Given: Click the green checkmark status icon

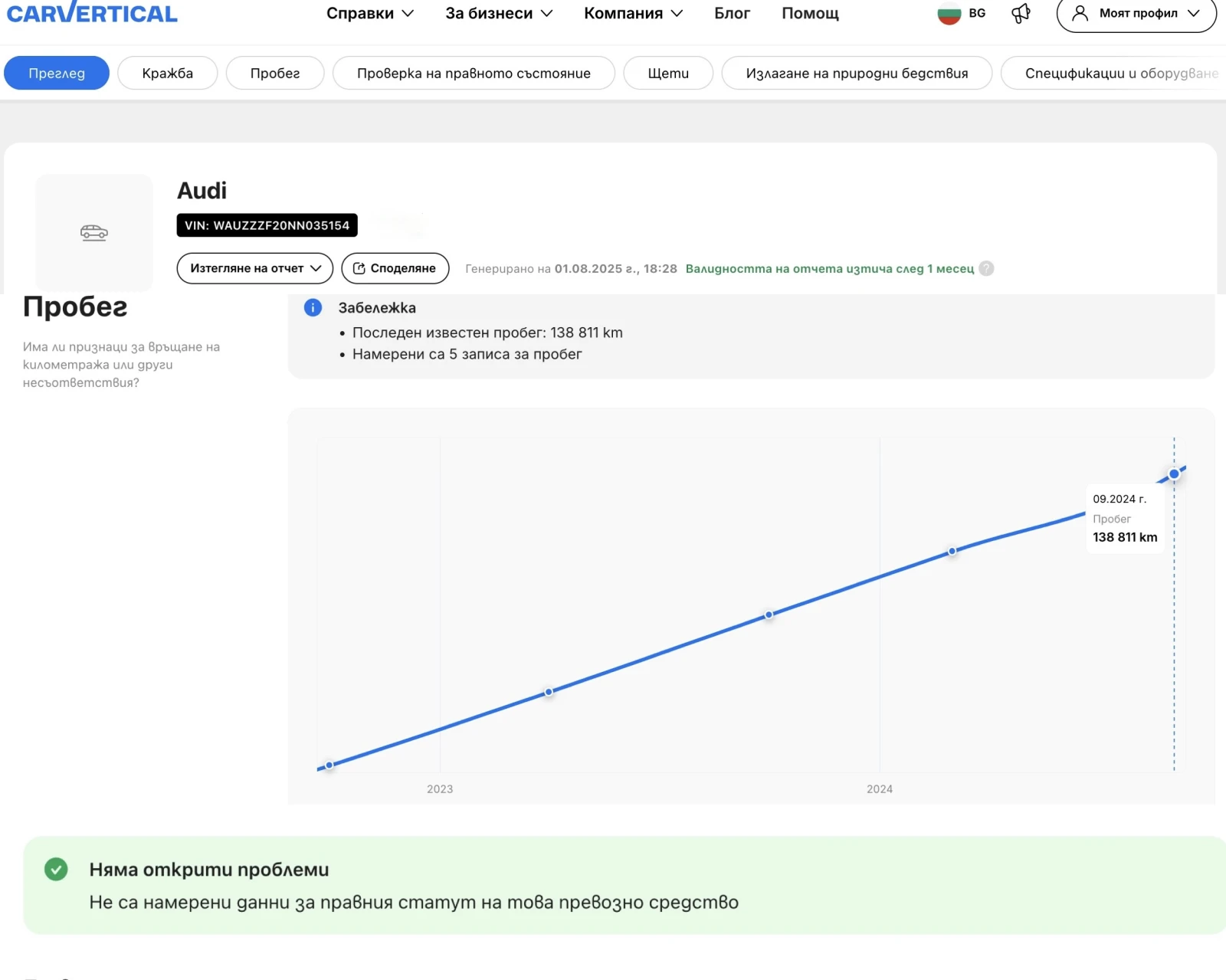Looking at the screenshot, I should tap(56, 870).
